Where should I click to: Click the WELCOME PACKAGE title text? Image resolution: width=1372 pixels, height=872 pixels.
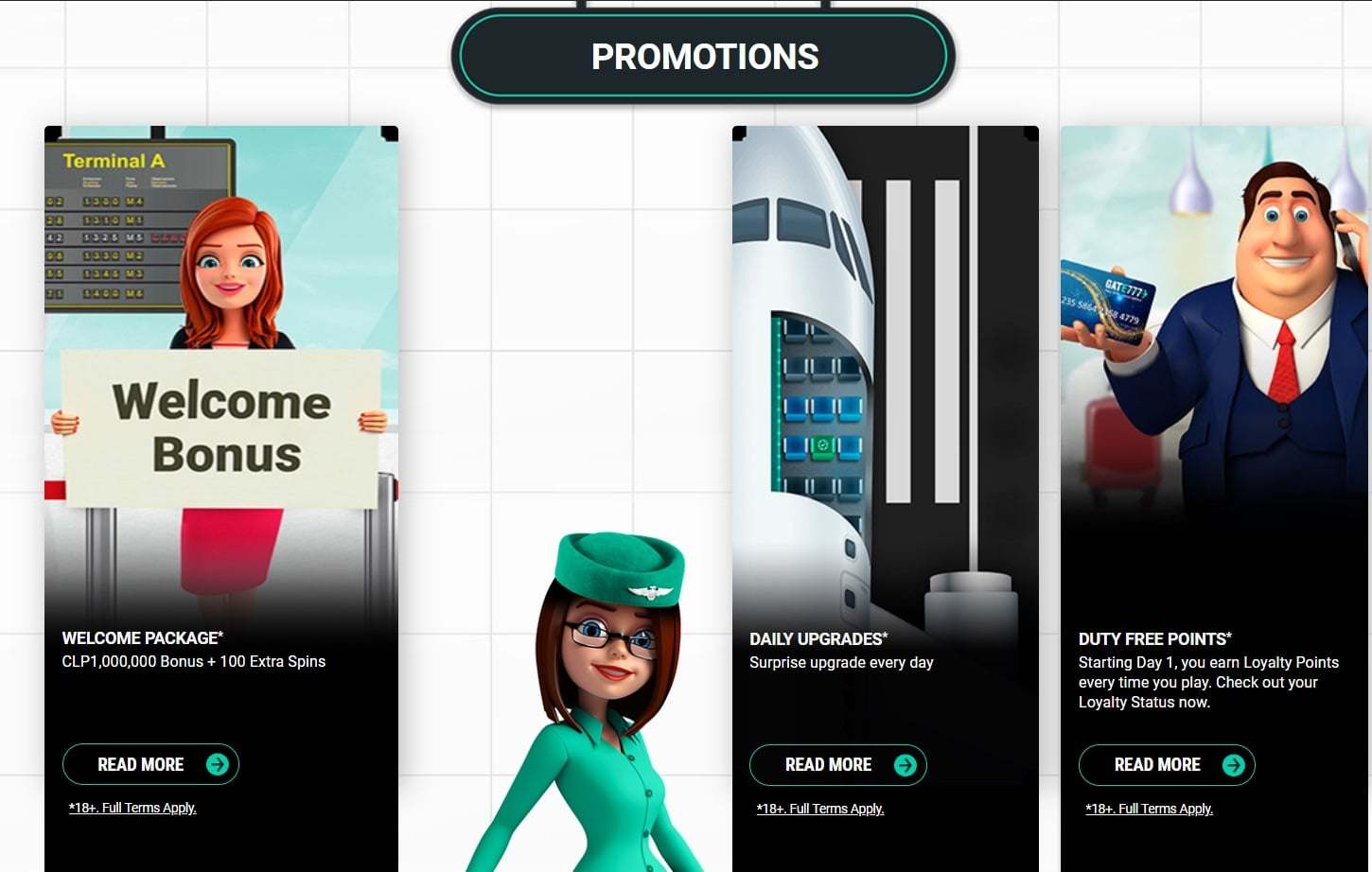[x=143, y=638]
